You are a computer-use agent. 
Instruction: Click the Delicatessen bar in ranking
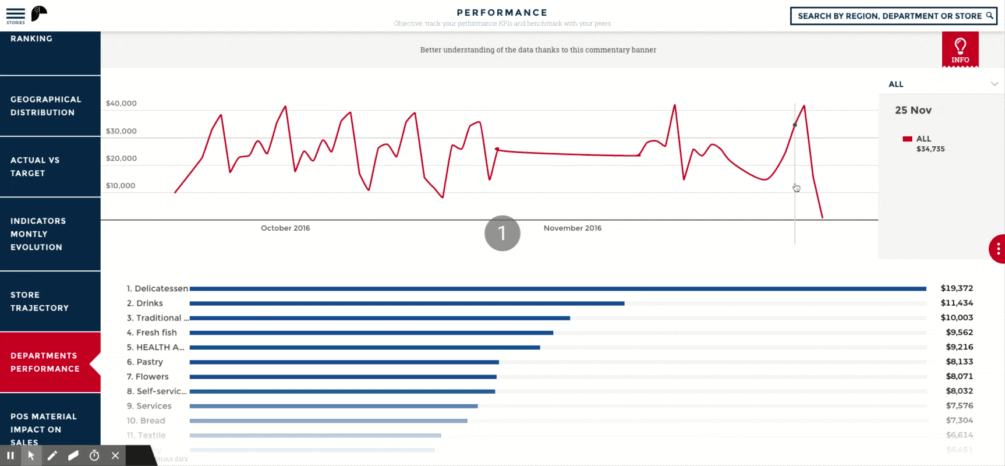pos(557,288)
